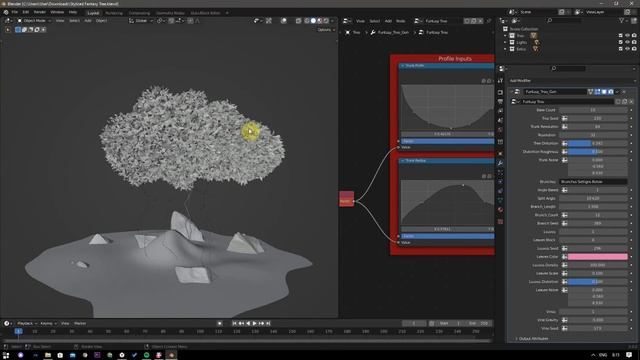Exclude Tree collection from view layer

pyautogui.click(x=620, y=36)
